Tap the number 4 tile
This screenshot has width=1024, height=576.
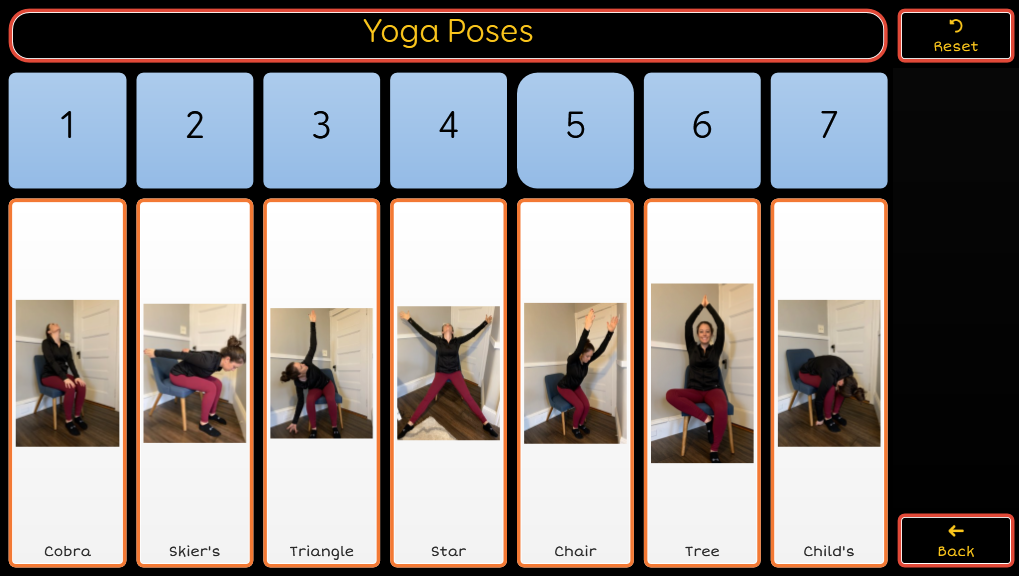[x=448, y=131]
